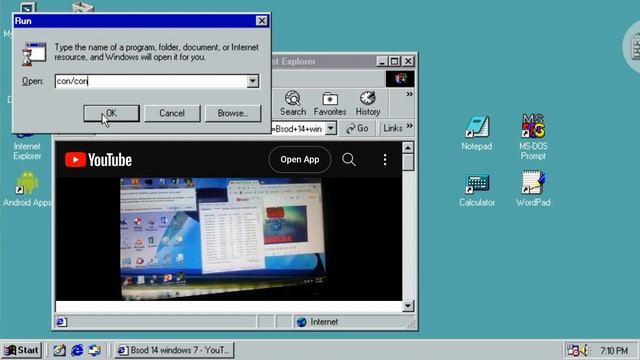Click the volume speaker tray icon
This screenshot has width=640, height=360.
[584, 350]
